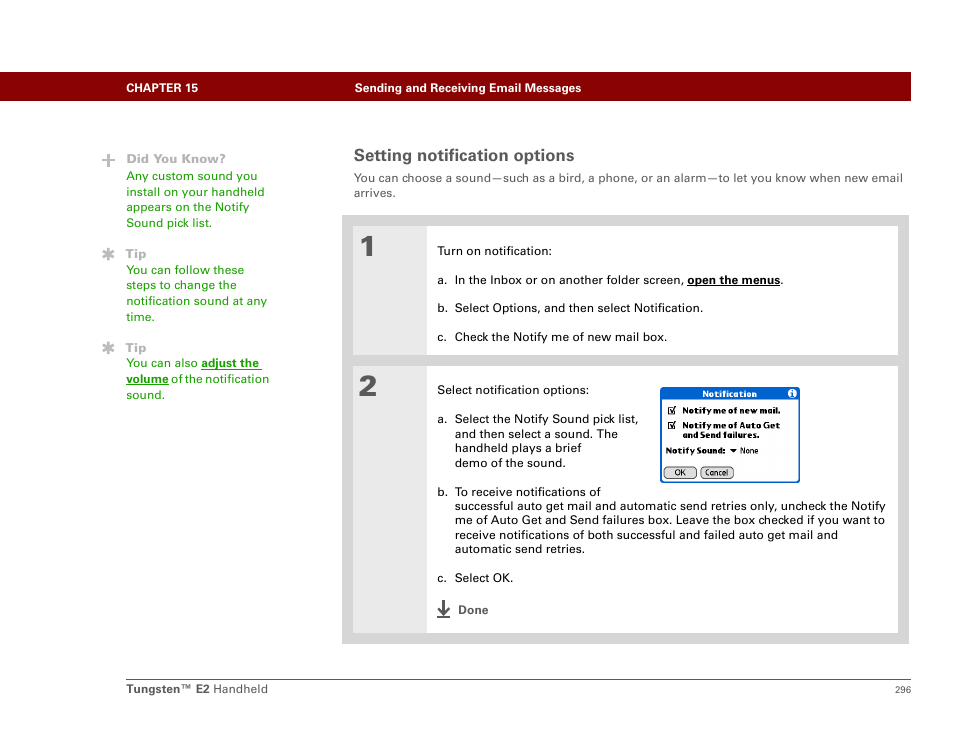Click the asterisk icon beside the second Tip
The height and width of the screenshot is (738, 954).
(x=108, y=347)
